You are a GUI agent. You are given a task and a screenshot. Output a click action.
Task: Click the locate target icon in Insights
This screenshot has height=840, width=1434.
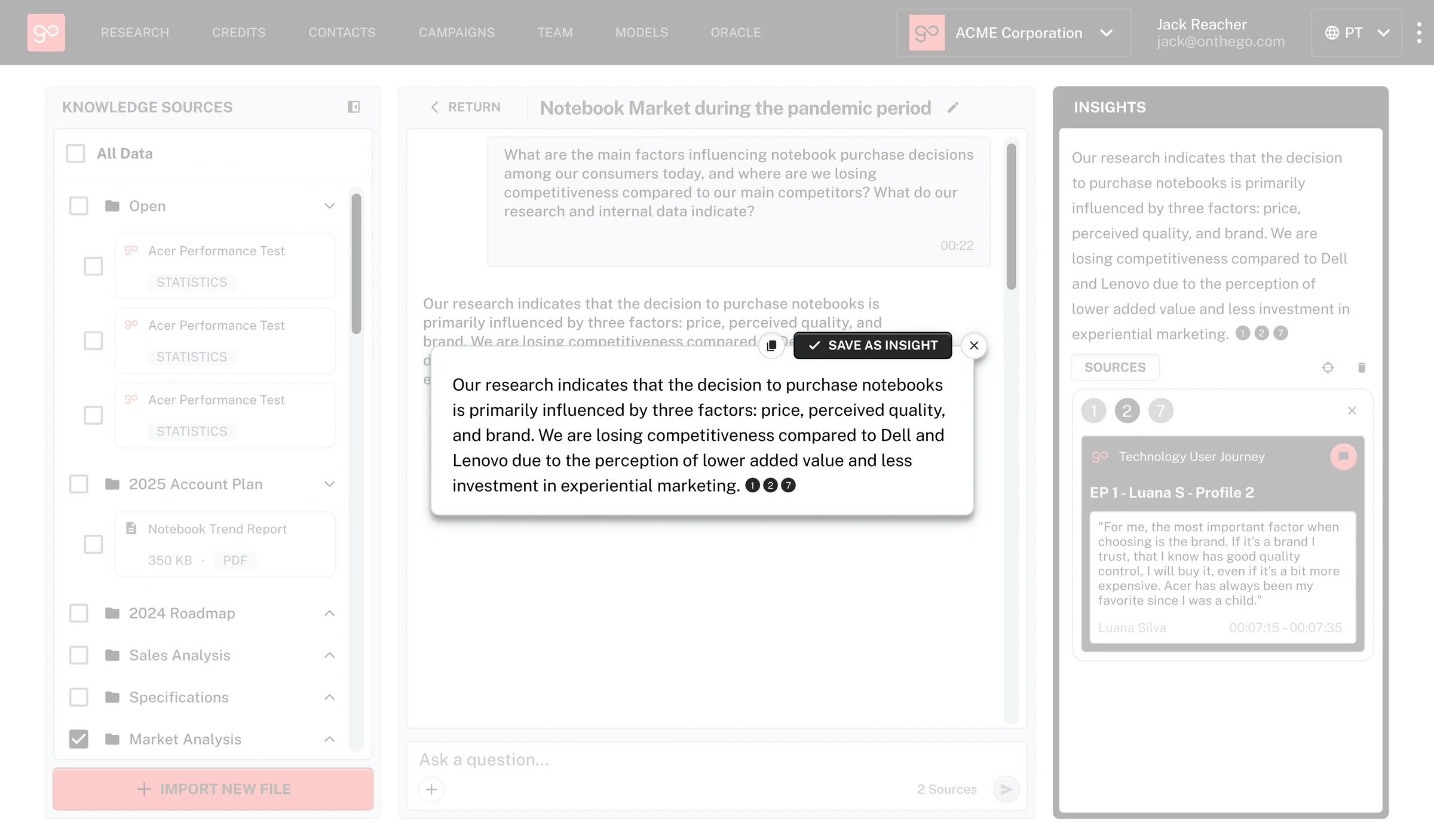point(1328,367)
